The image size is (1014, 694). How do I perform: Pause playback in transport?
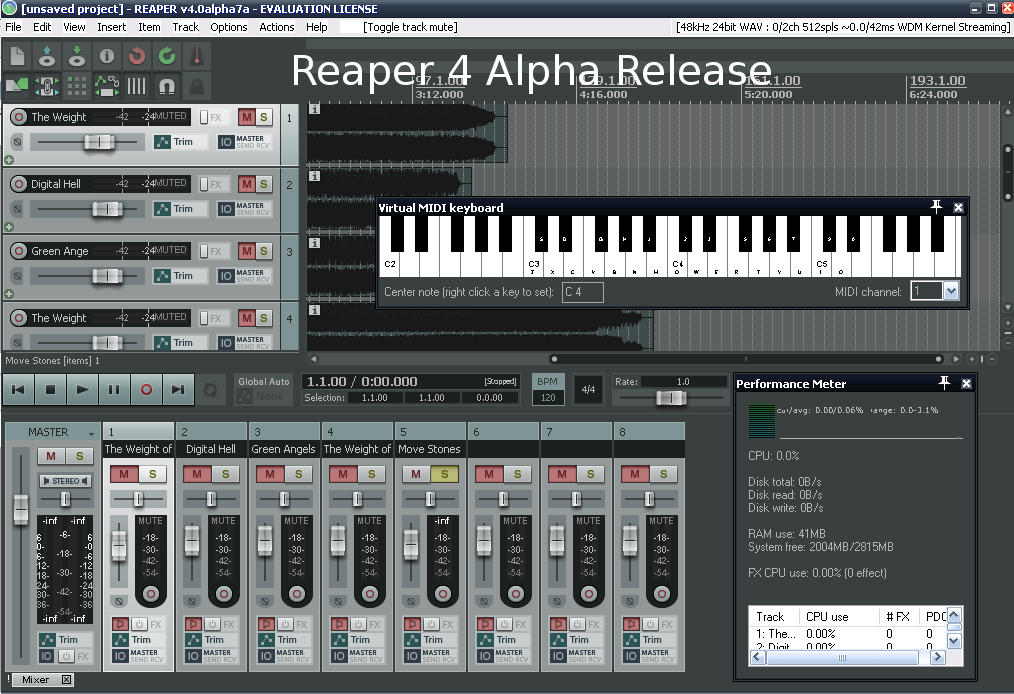click(114, 389)
